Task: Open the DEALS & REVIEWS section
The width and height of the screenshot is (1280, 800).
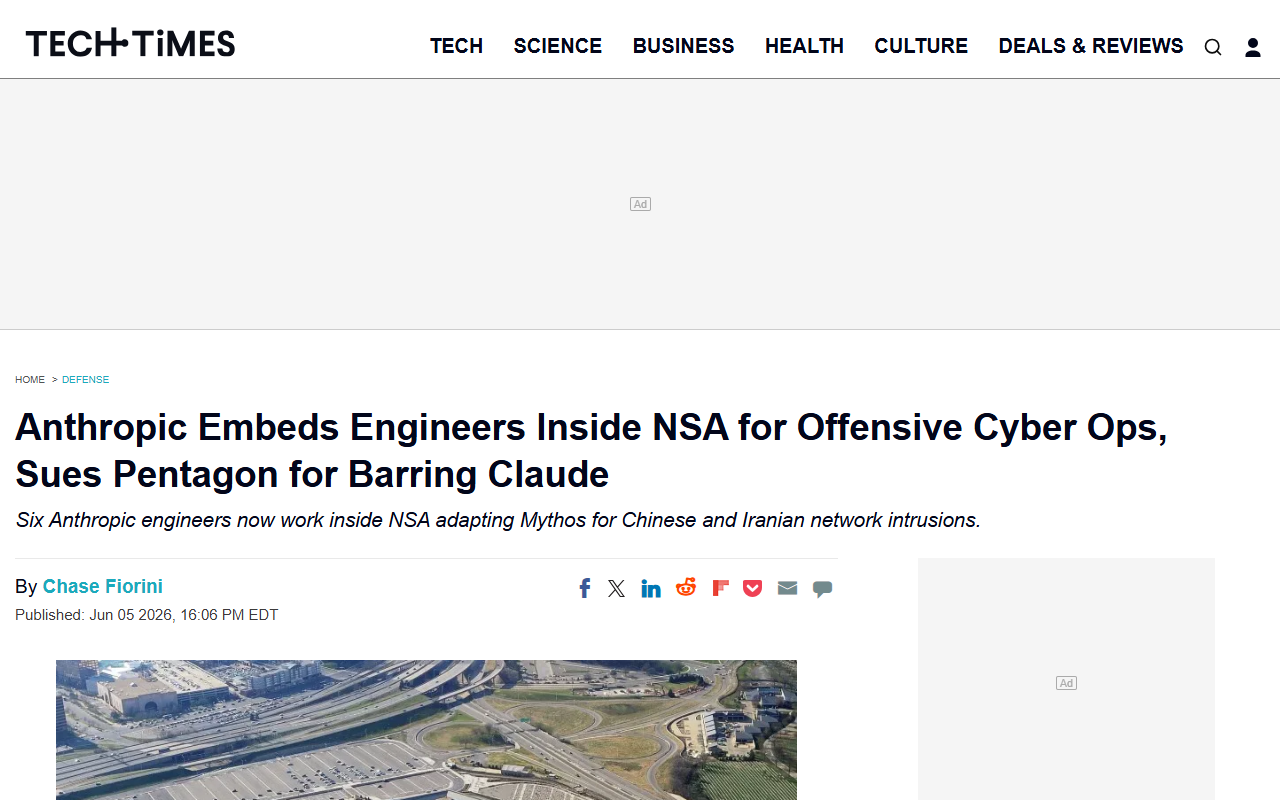Action: [1091, 46]
